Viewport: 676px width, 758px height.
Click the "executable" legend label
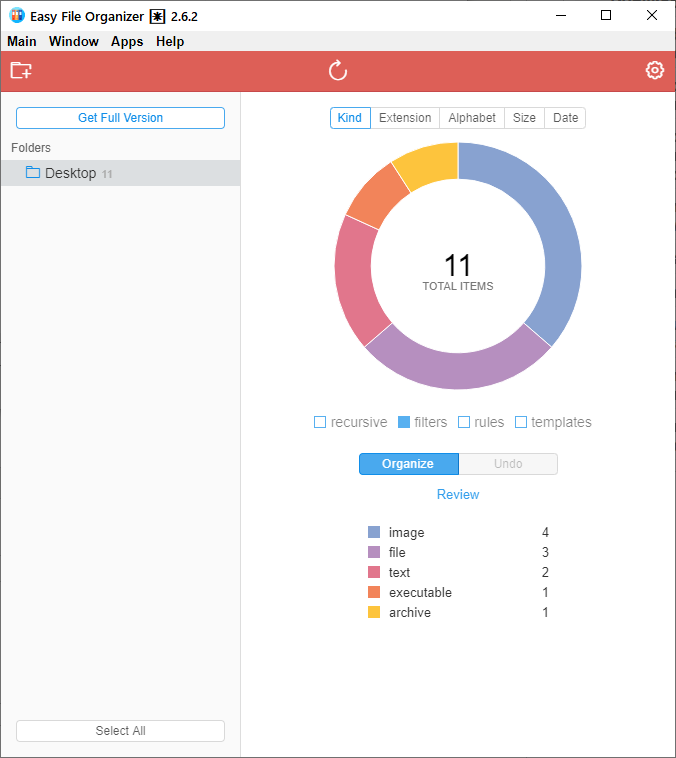(420, 592)
